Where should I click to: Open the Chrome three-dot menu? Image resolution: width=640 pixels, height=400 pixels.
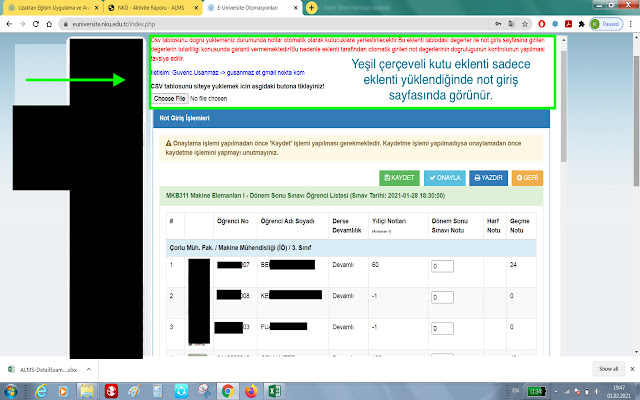pos(631,24)
